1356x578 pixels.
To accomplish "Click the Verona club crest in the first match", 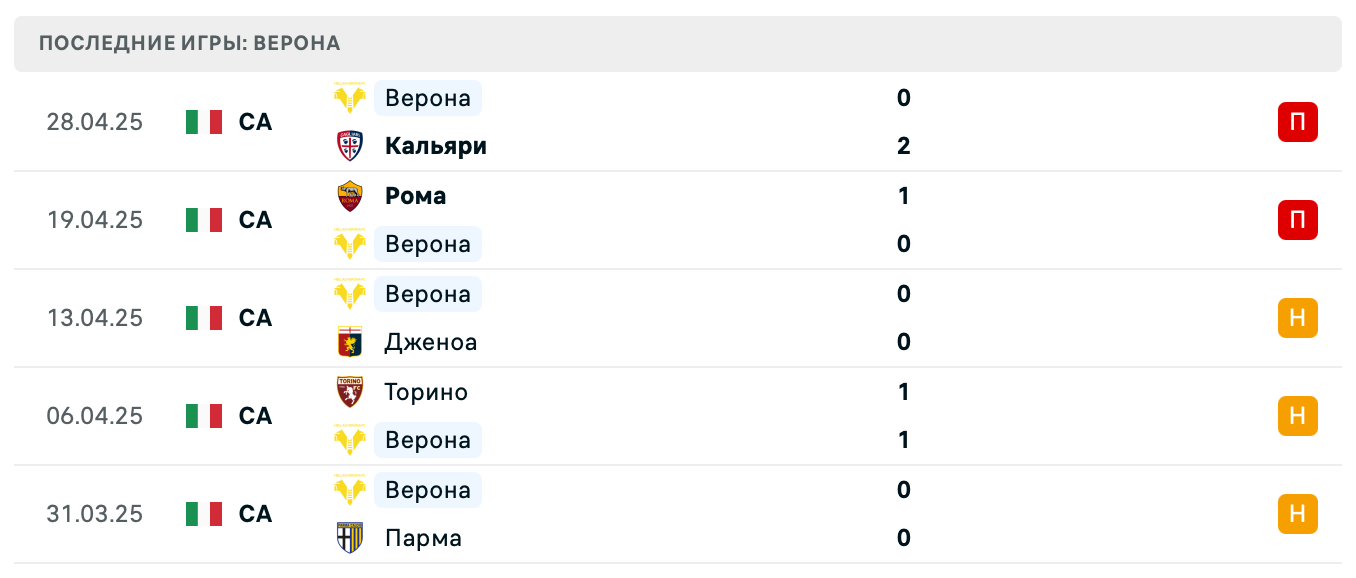I will (x=351, y=97).
